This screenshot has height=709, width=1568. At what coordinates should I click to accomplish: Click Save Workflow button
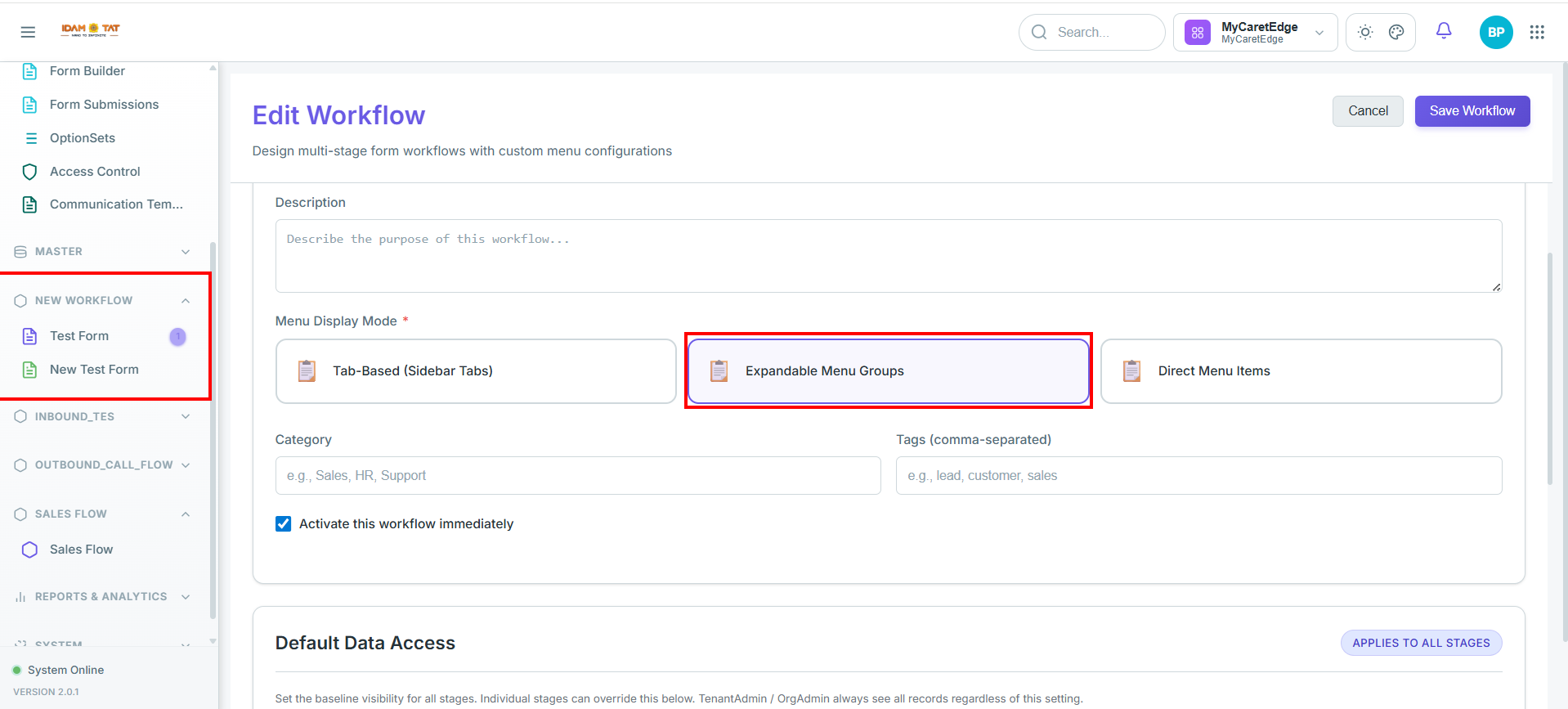tap(1472, 111)
